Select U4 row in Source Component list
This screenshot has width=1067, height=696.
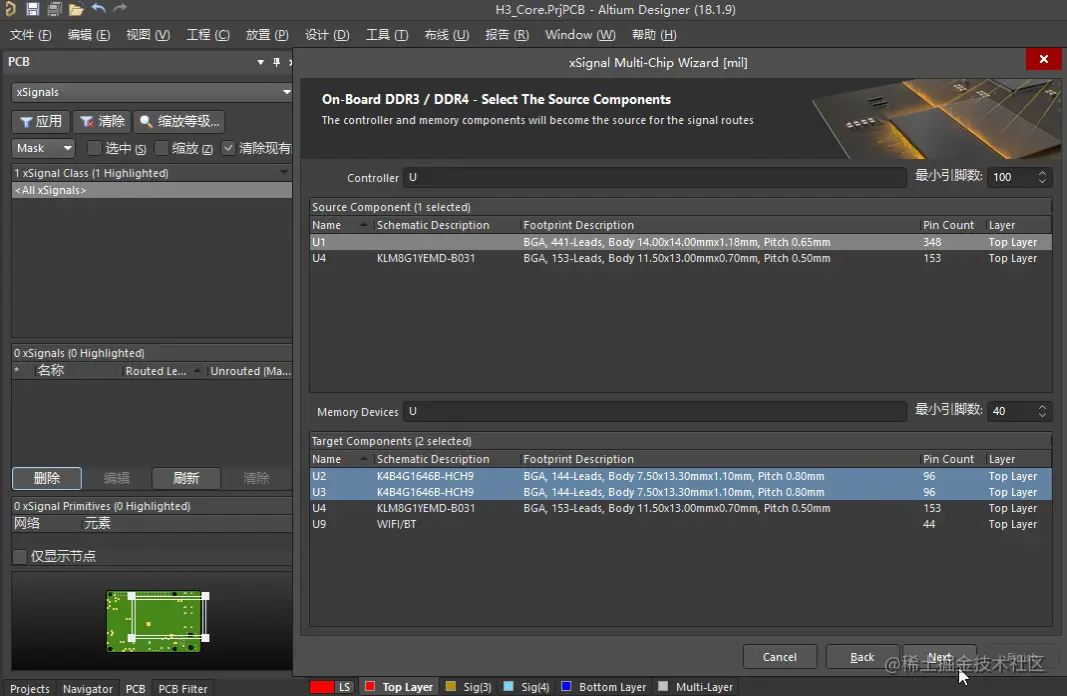680,259
